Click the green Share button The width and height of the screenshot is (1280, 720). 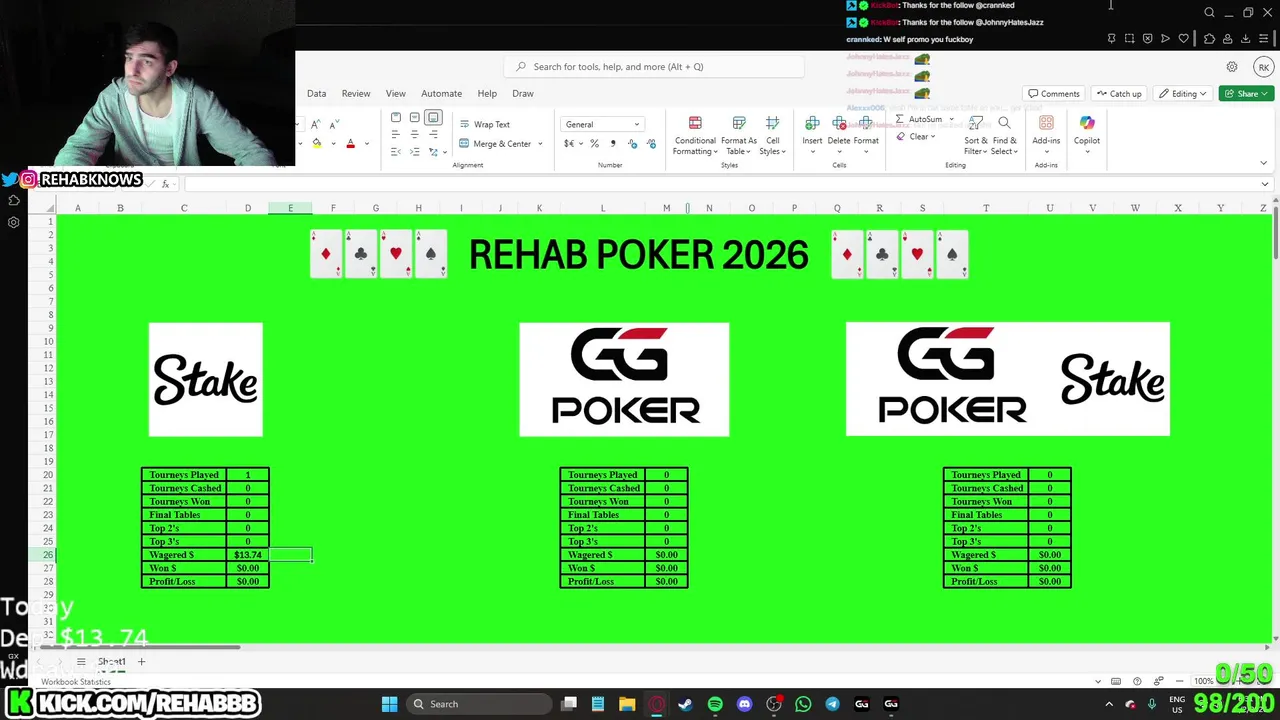1246,94
